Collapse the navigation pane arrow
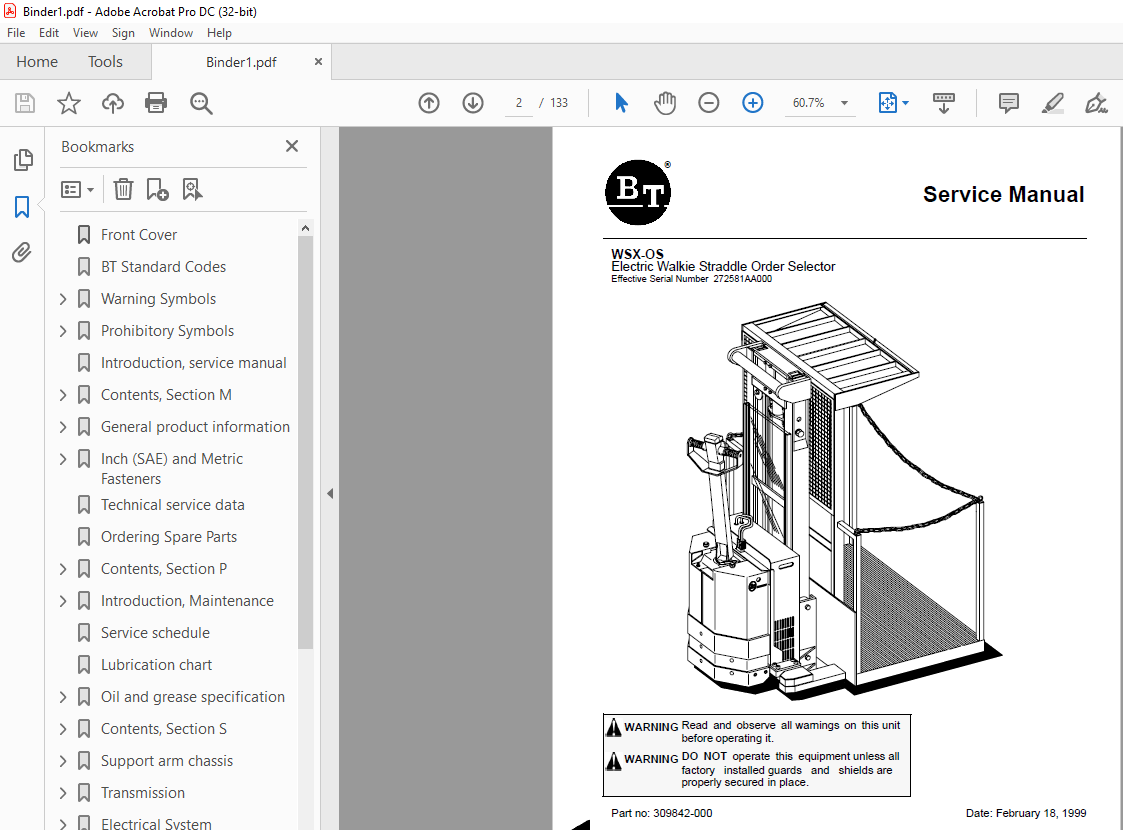Viewport: 1123px width, 830px height. [x=329, y=493]
